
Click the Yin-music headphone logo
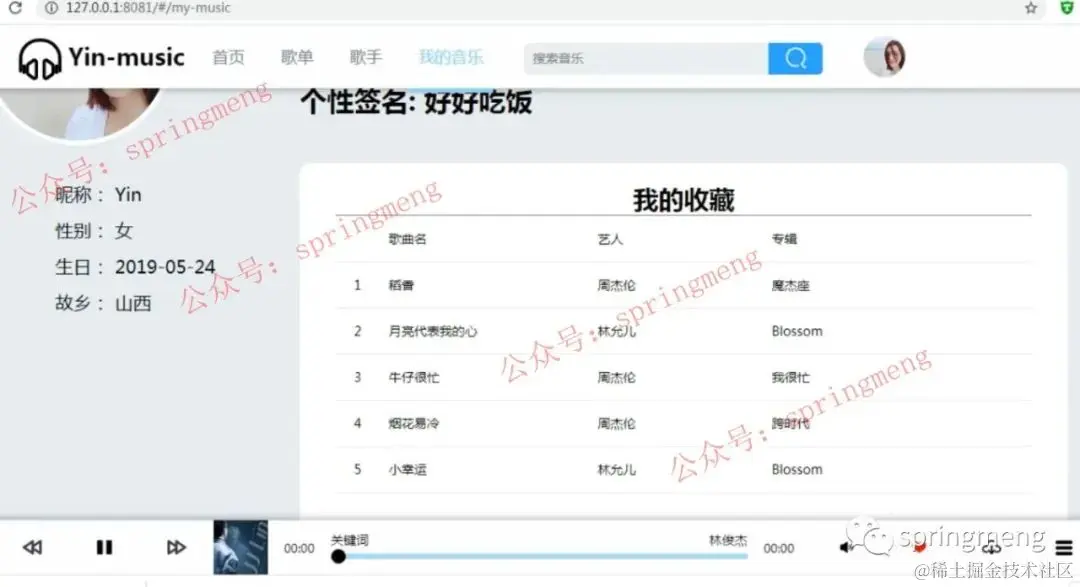coord(39,59)
